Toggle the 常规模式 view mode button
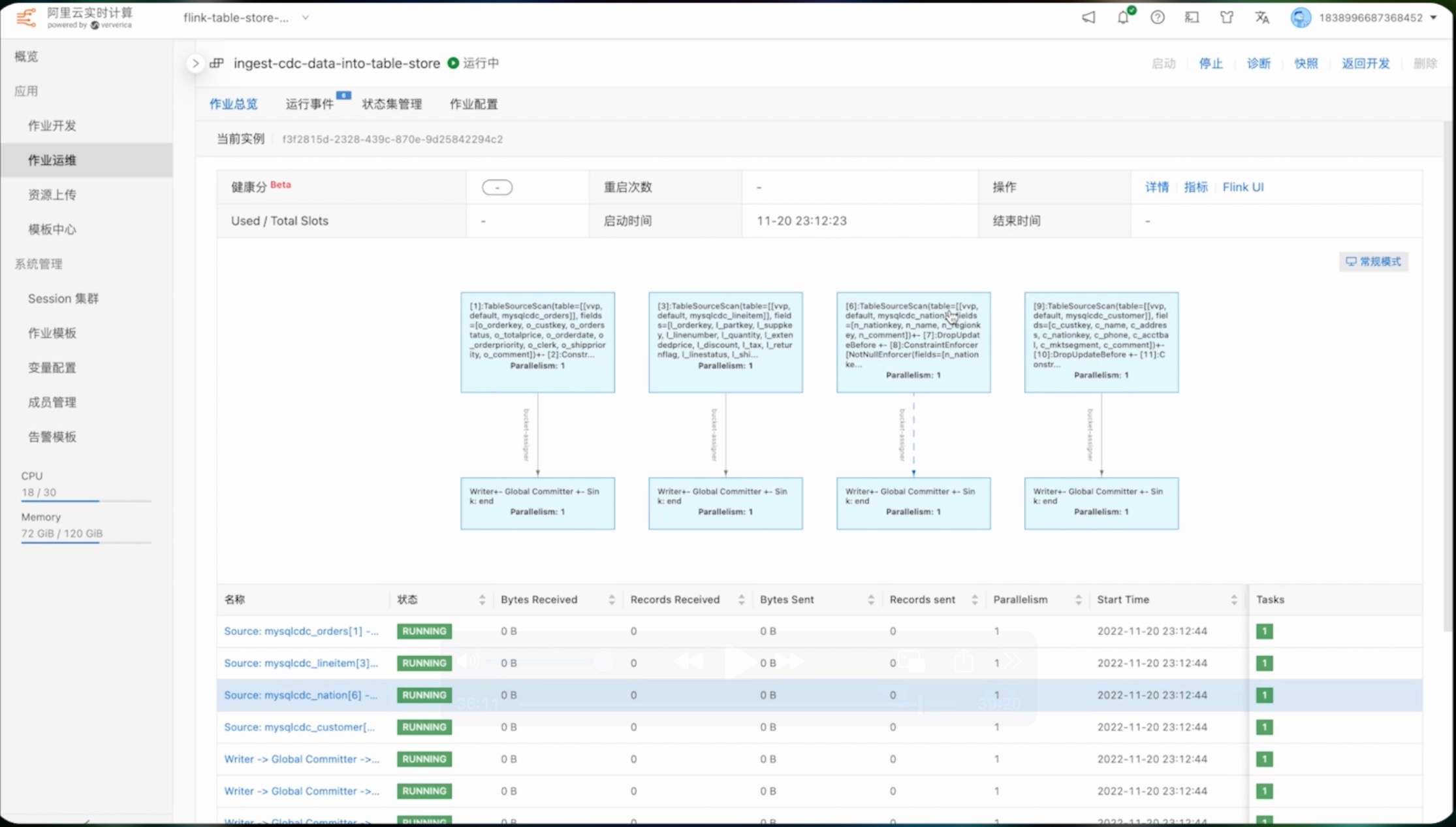Image resolution: width=1456 pixels, height=827 pixels. [1374, 261]
